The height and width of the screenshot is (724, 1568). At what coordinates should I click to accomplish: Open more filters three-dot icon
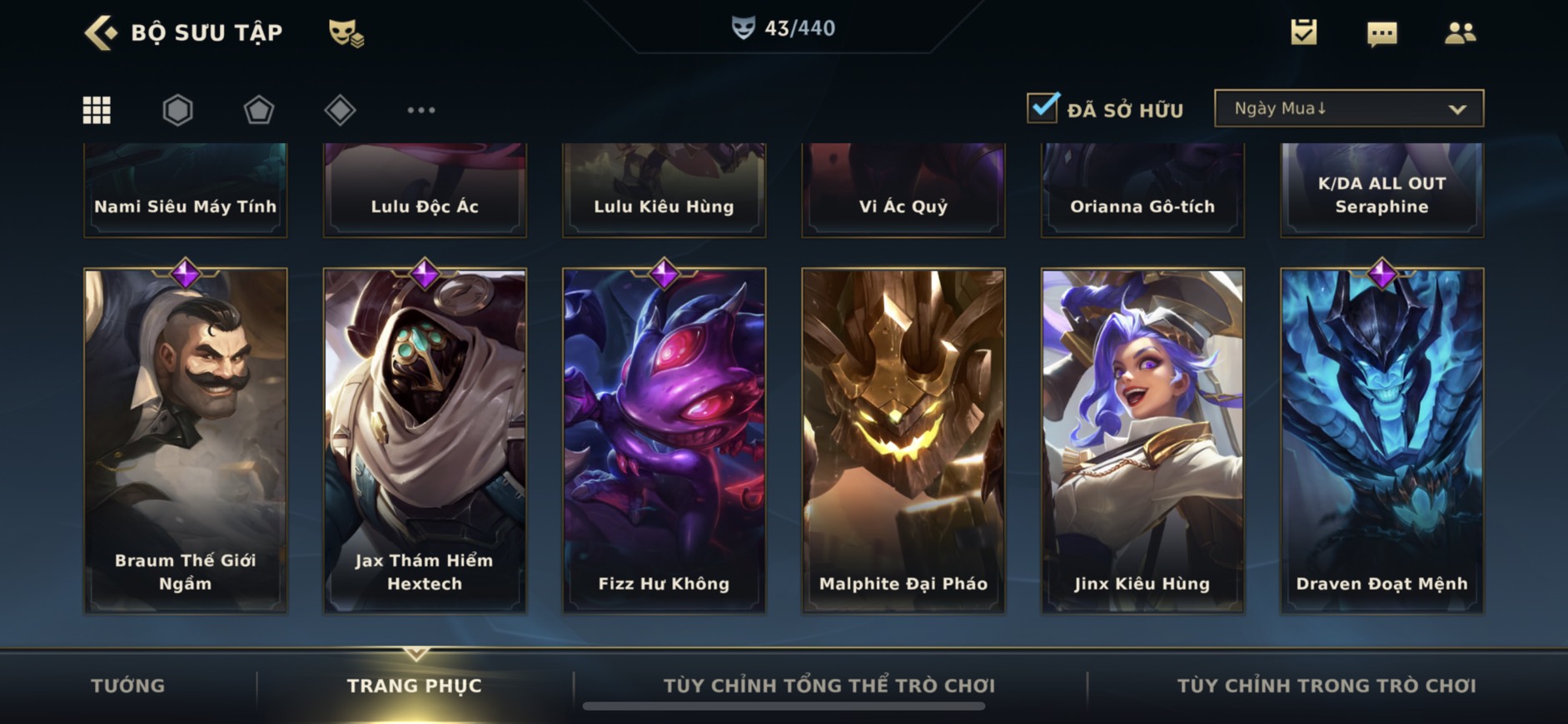tap(421, 110)
